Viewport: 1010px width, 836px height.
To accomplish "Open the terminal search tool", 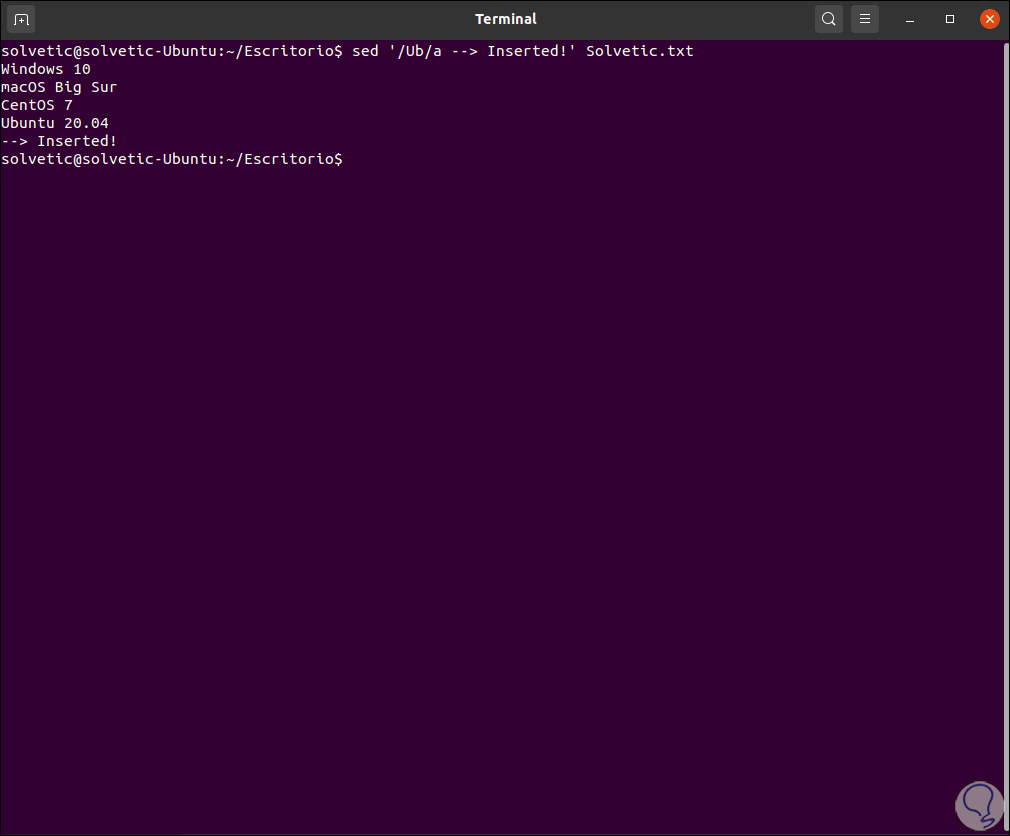I will tap(829, 19).
